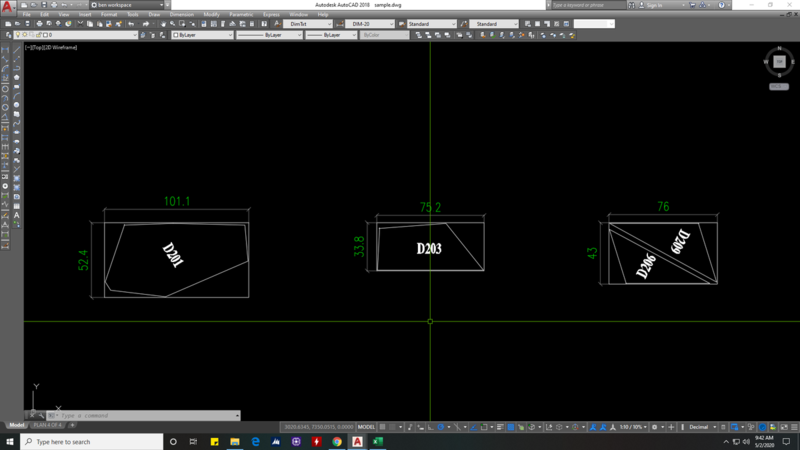The height and width of the screenshot is (450, 800).
Task: Open the Modify menu
Action: pyautogui.click(x=211, y=15)
